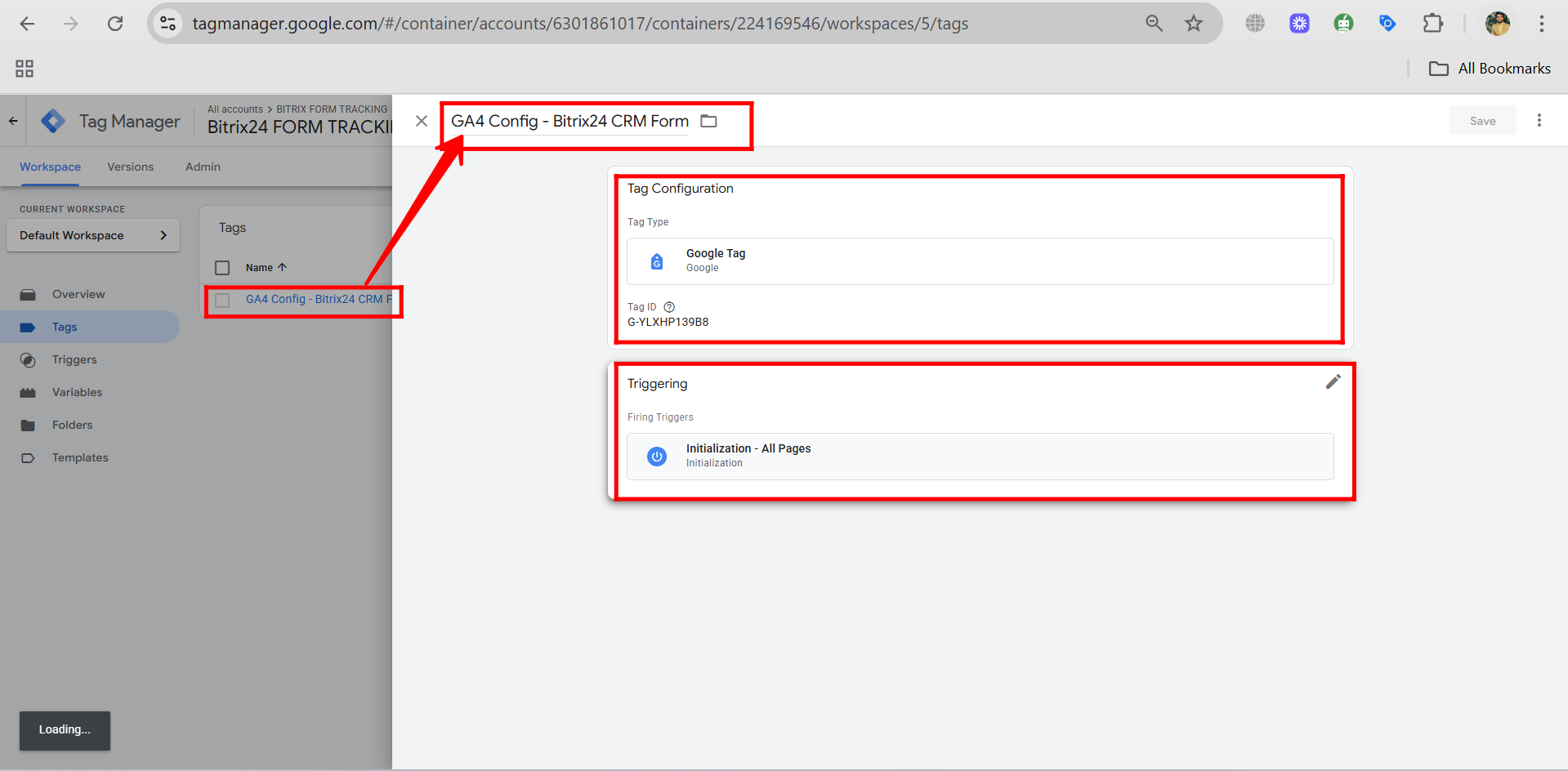1568x771 pixels.
Task: Click the Save button
Action: pyautogui.click(x=1482, y=121)
